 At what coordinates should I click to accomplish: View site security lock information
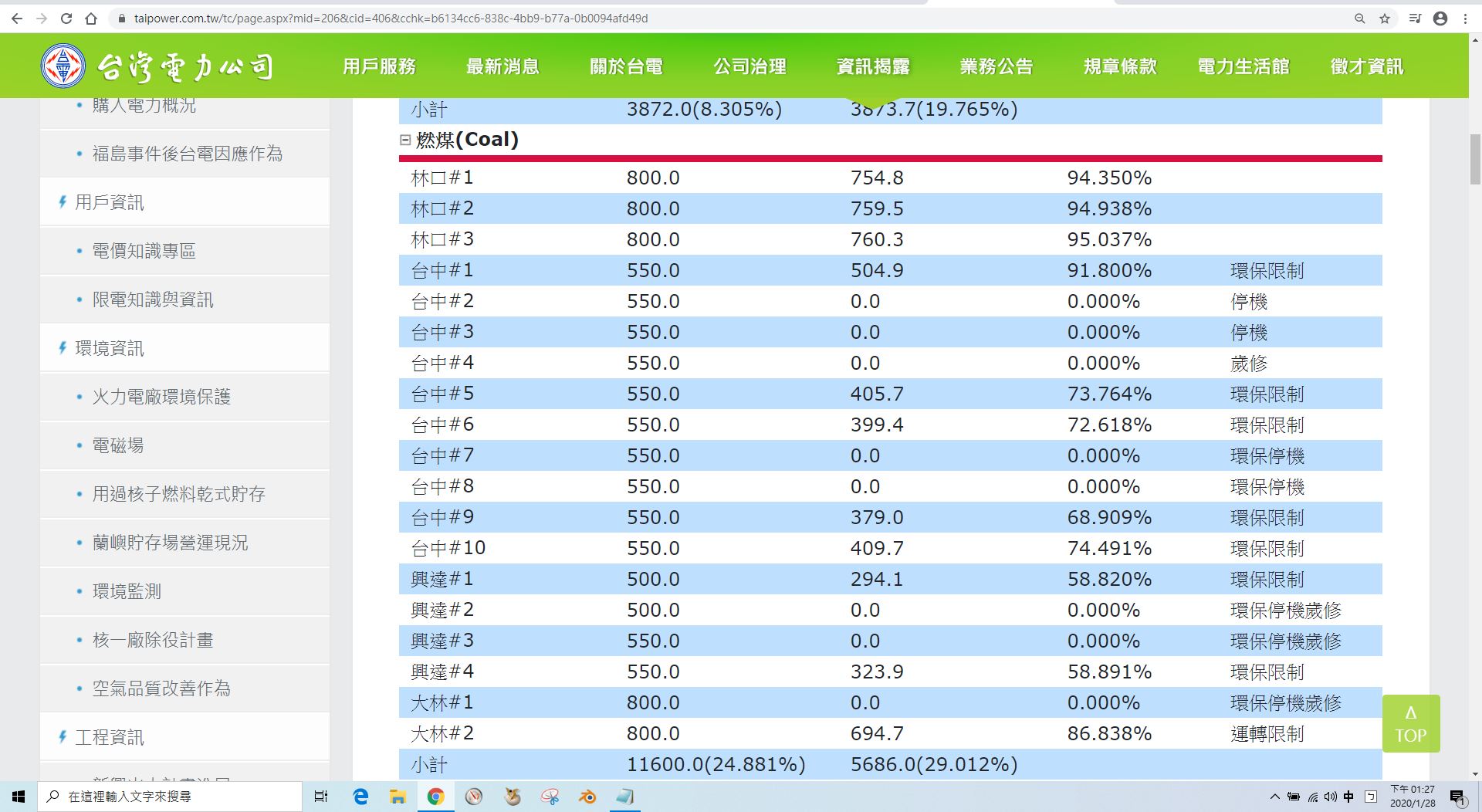[122, 19]
